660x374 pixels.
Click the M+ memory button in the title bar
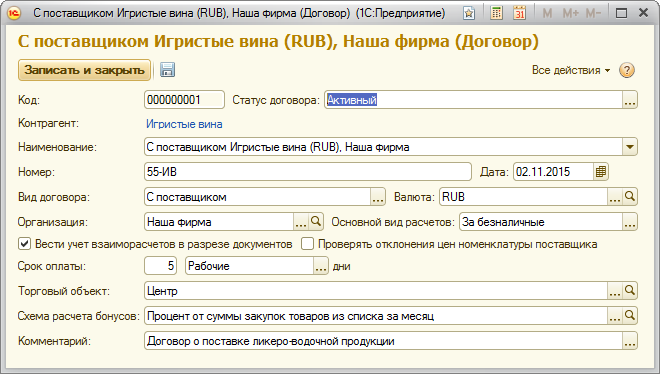coord(570,13)
